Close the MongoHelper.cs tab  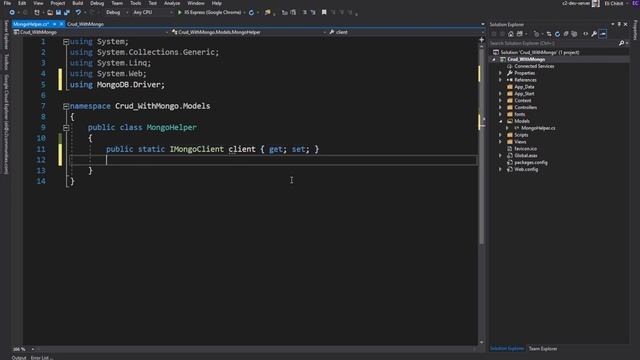coord(61,24)
